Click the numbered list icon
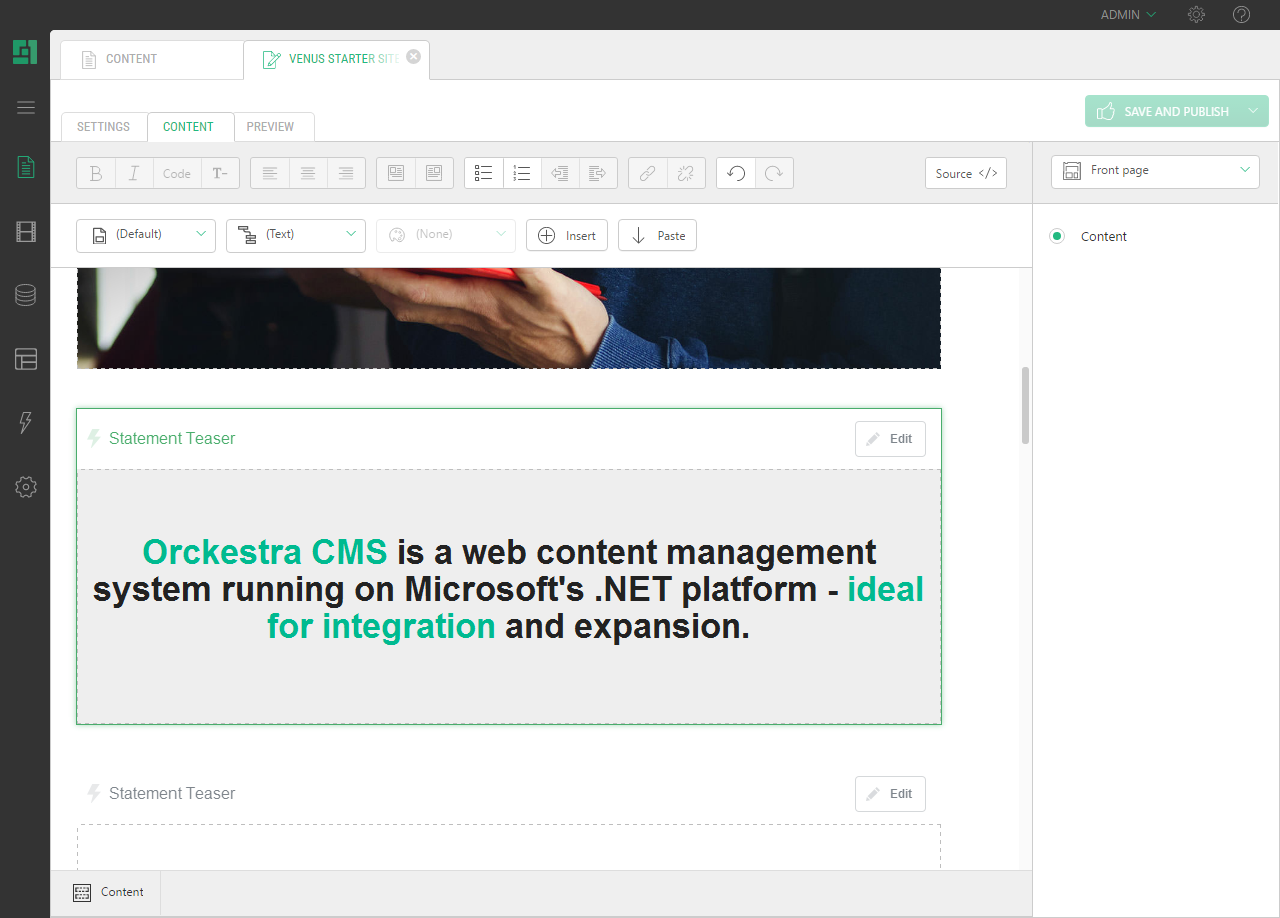This screenshot has width=1280, height=918. coord(522,173)
